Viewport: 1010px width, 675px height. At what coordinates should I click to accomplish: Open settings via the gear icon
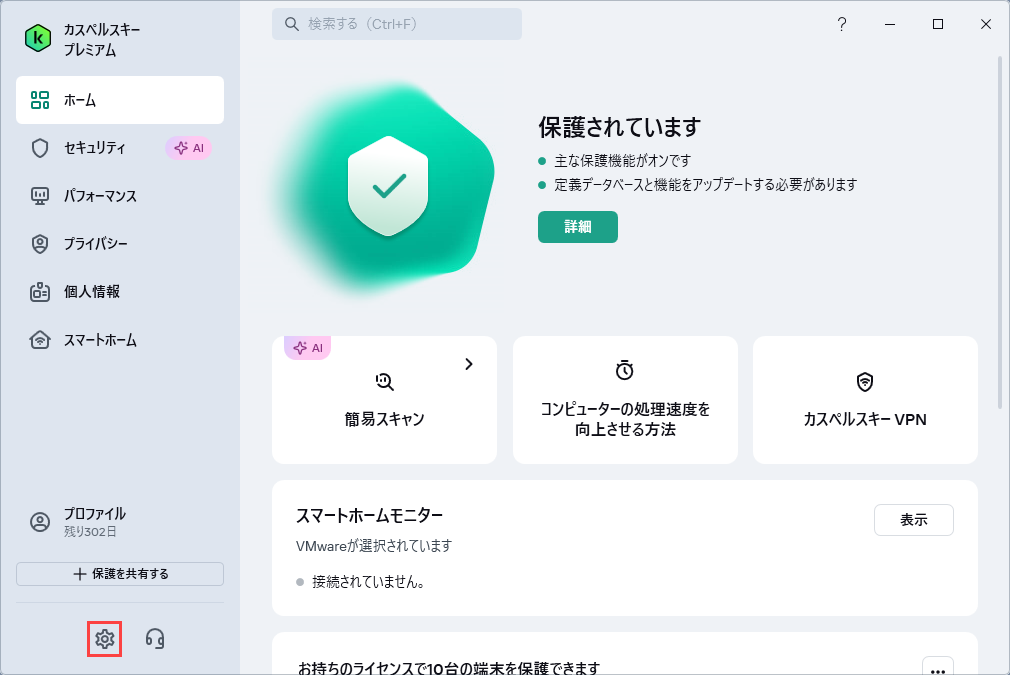pyautogui.click(x=104, y=639)
